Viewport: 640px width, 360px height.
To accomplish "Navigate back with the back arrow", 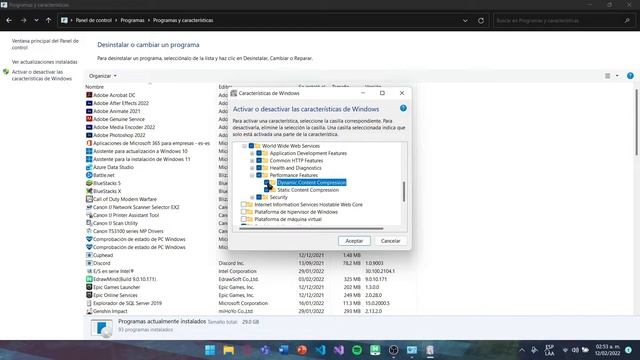I will point(9,20).
